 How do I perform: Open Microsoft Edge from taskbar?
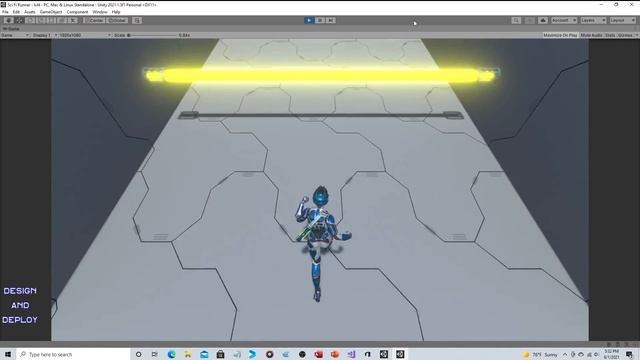click(171, 354)
